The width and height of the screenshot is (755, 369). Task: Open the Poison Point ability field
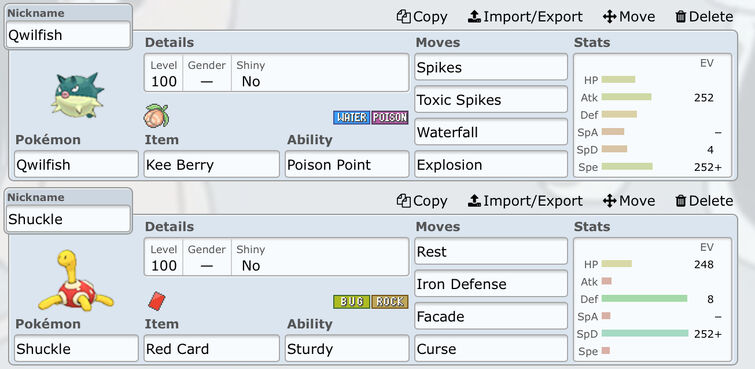coord(347,165)
